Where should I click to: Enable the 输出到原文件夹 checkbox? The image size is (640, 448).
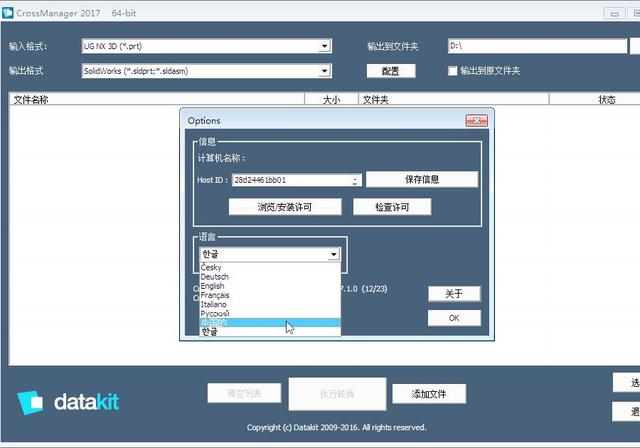click(453, 71)
